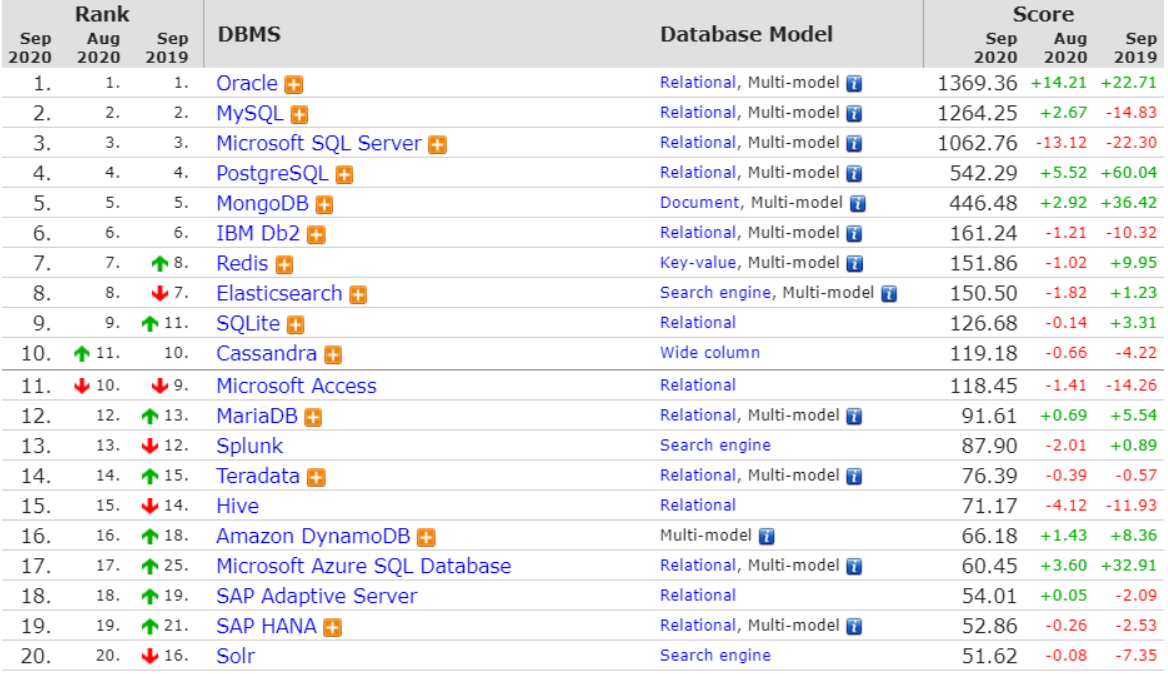Click Search engine link in Splunk row
The height and width of the screenshot is (674, 1168).
(x=715, y=445)
